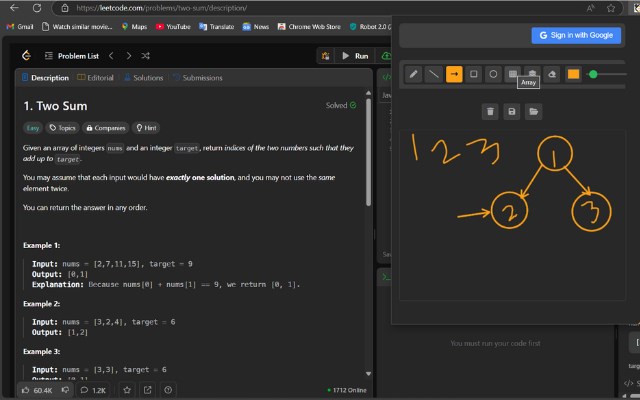Go to the next problem chevron
The height and width of the screenshot is (400, 640).
click(129, 56)
